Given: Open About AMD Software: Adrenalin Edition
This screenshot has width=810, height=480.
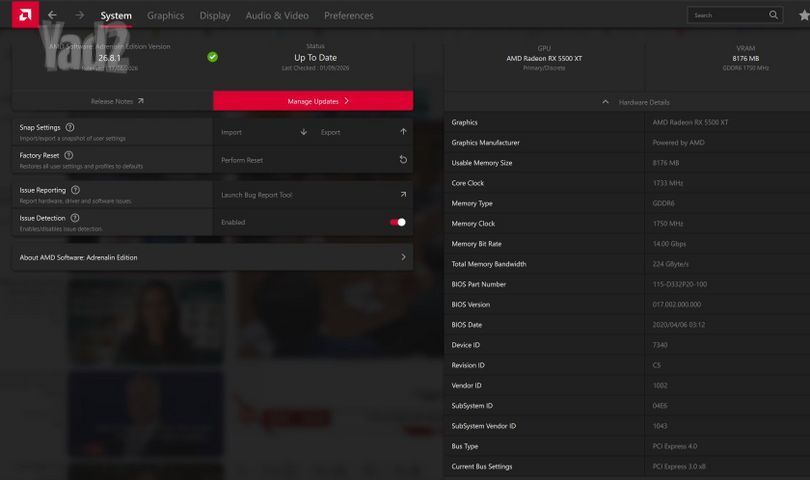Looking at the screenshot, I should click(x=212, y=257).
